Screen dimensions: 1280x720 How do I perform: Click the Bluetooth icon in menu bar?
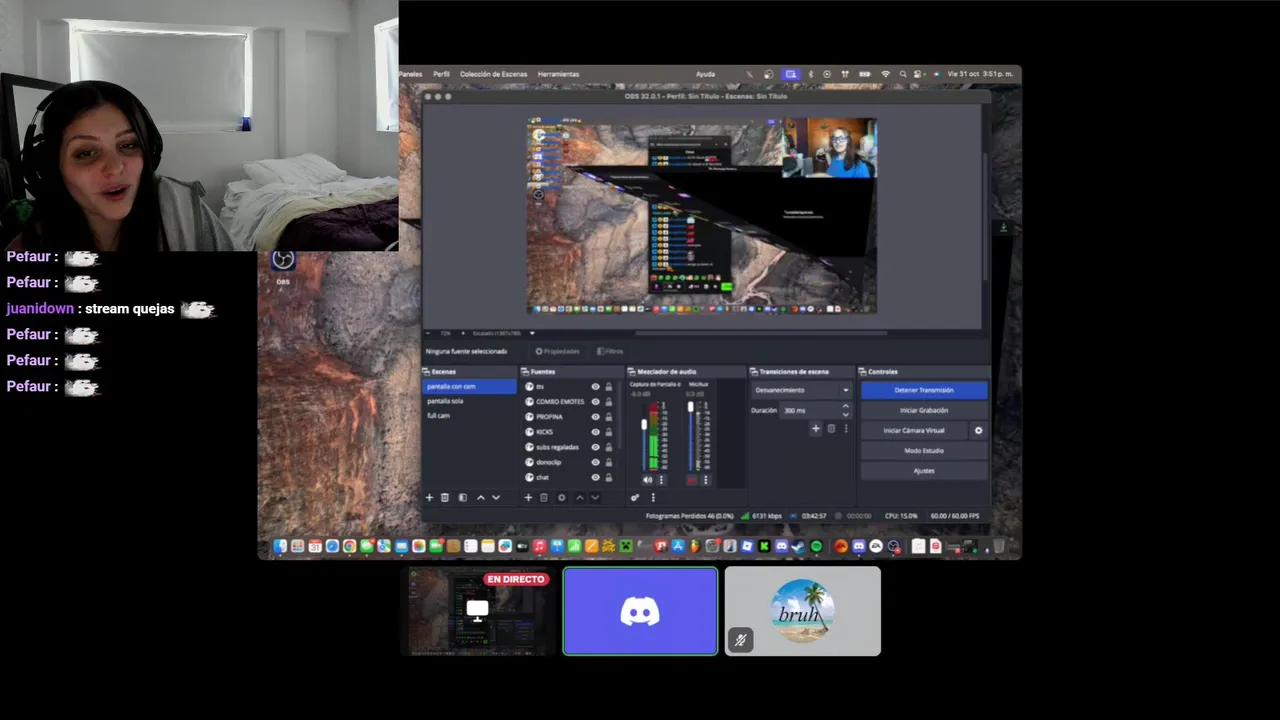(x=811, y=74)
